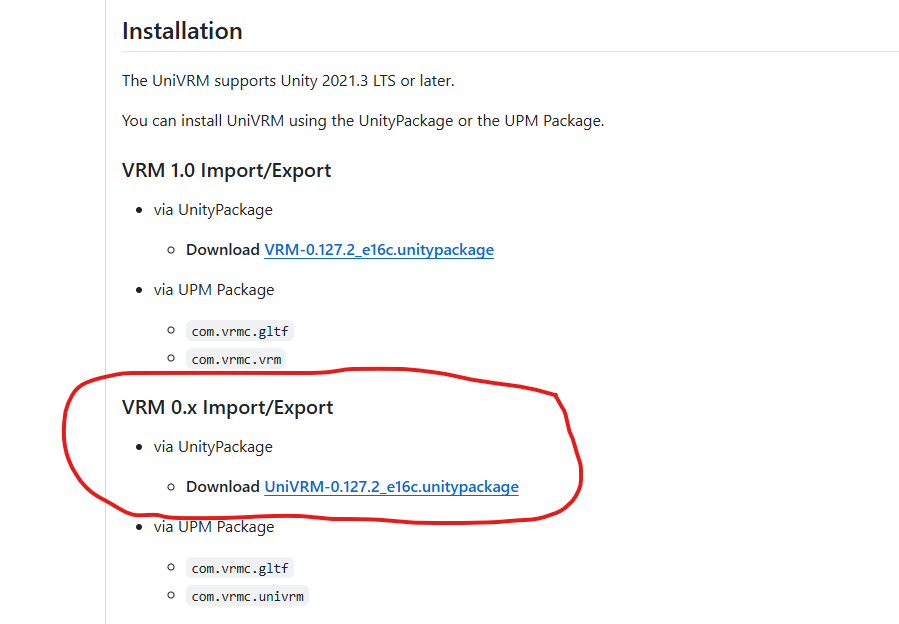Click the Download label before VRM-0.127.2 link
The width and height of the screenshot is (899, 624).
[x=221, y=249]
